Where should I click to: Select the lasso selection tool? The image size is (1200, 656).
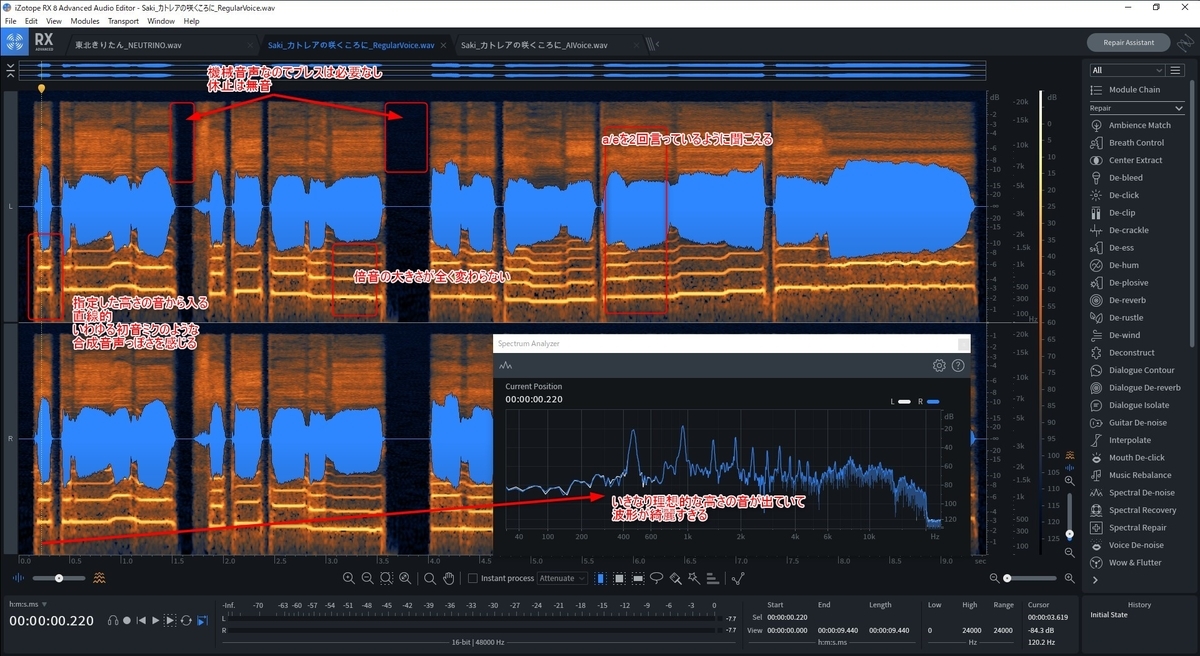pos(657,578)
